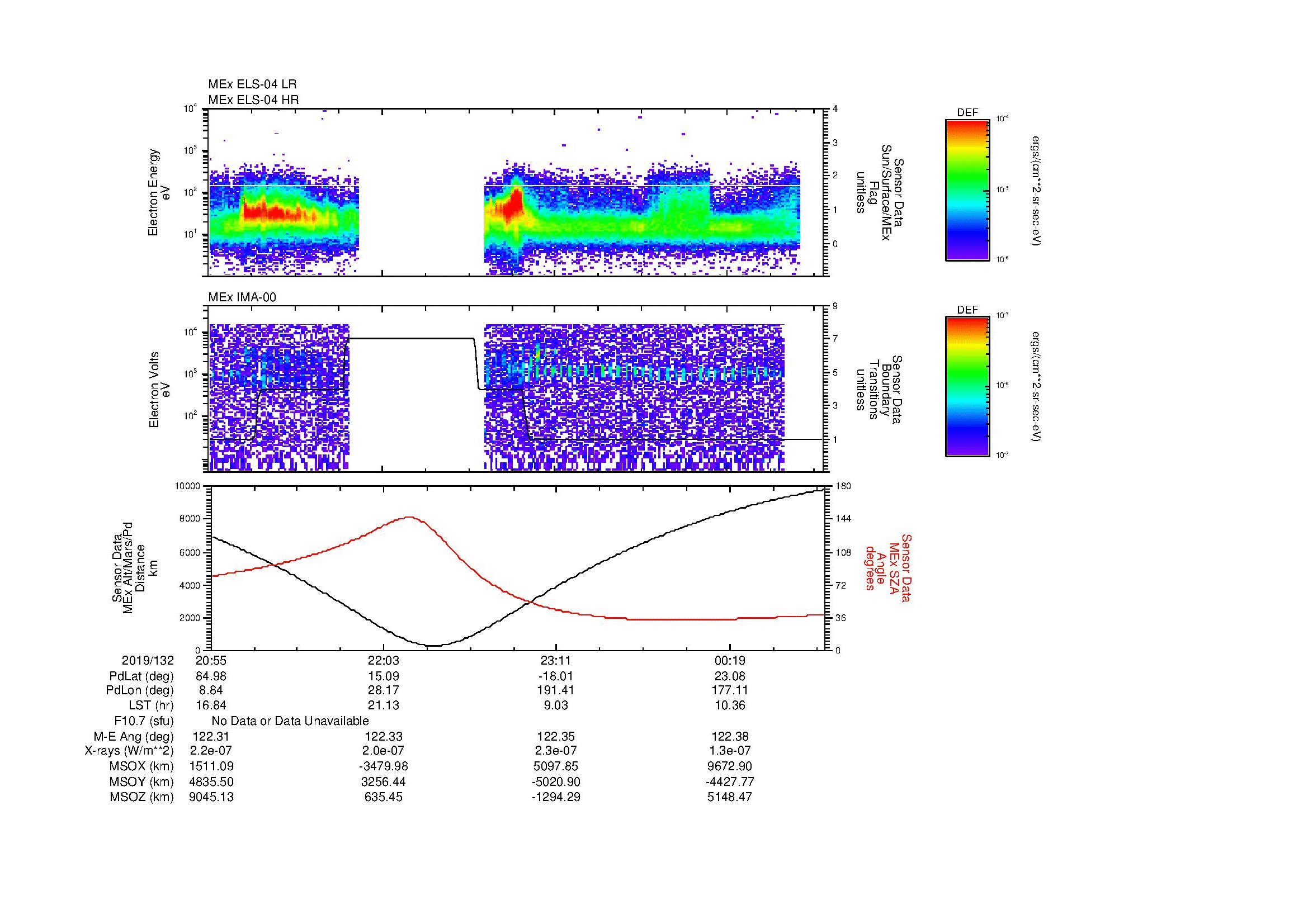
Task: Click X-rays value 2.2e-07
Action: point(211,751)
